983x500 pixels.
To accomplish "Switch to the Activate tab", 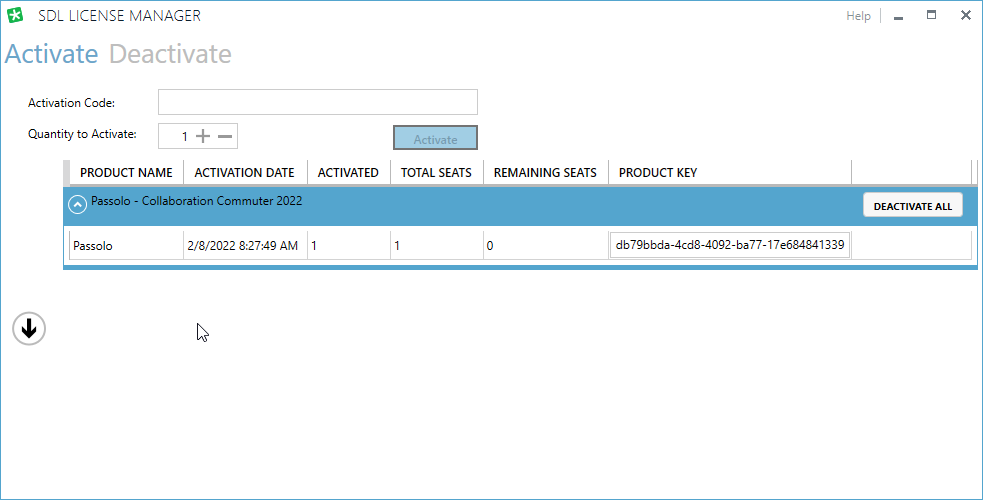I will pos(51,54).
